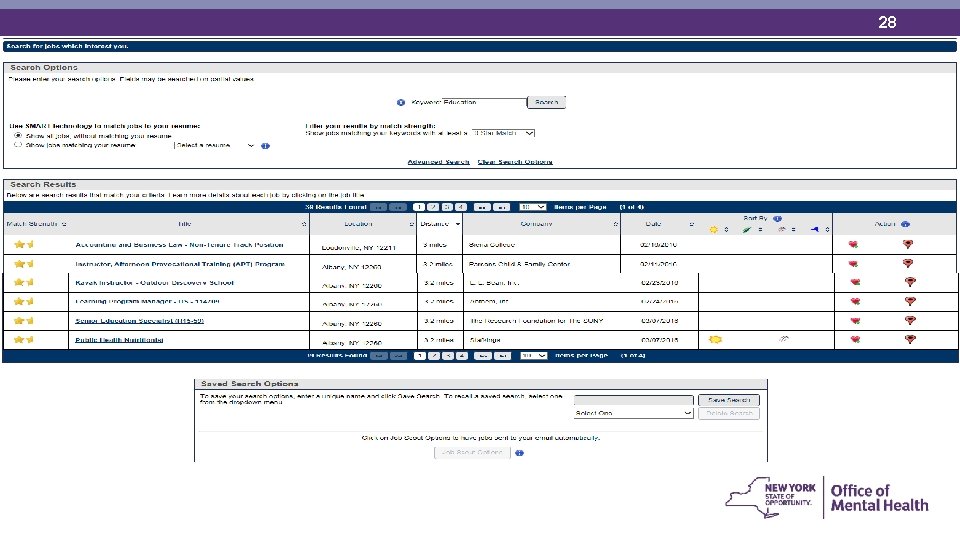
Task: Click right action icon for Public Health Nutritionist row
Action: (x=910, y=339)
